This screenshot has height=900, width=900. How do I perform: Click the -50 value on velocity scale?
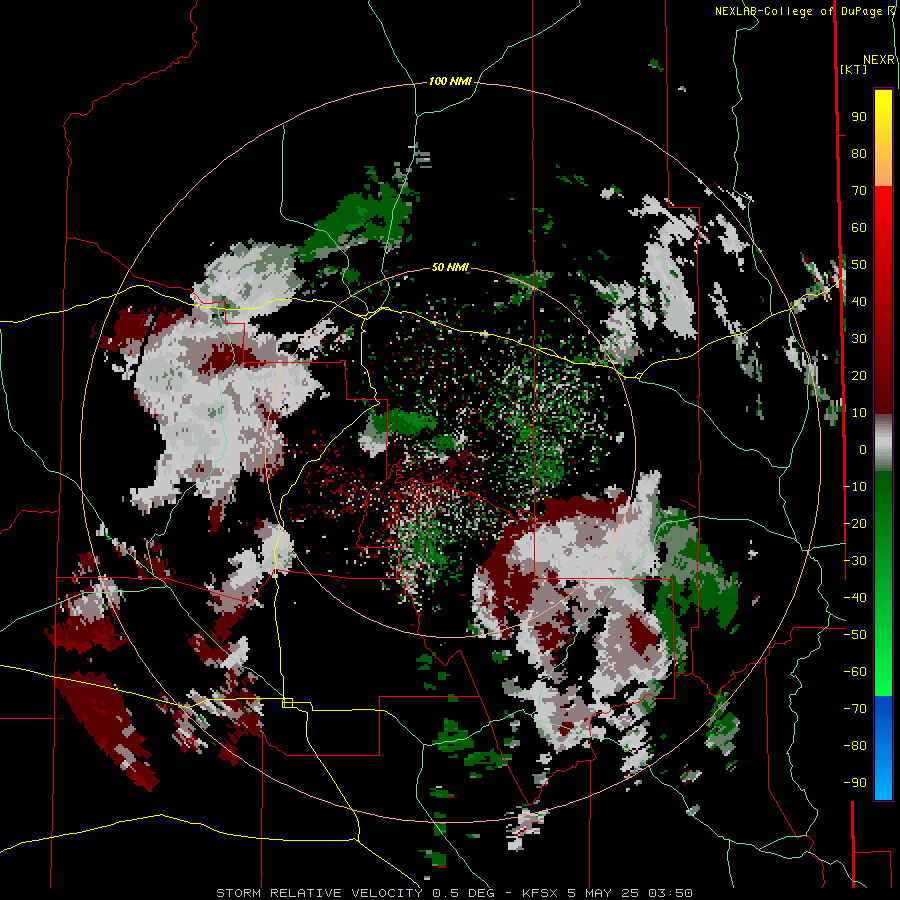point(855,635)
